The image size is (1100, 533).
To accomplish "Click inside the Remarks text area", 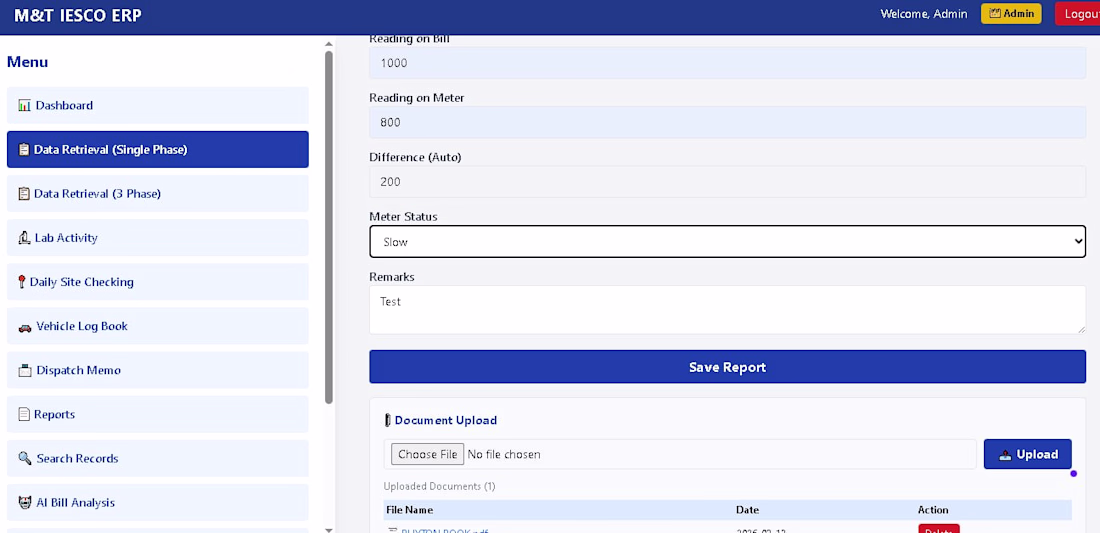I will tap(727, 309).
